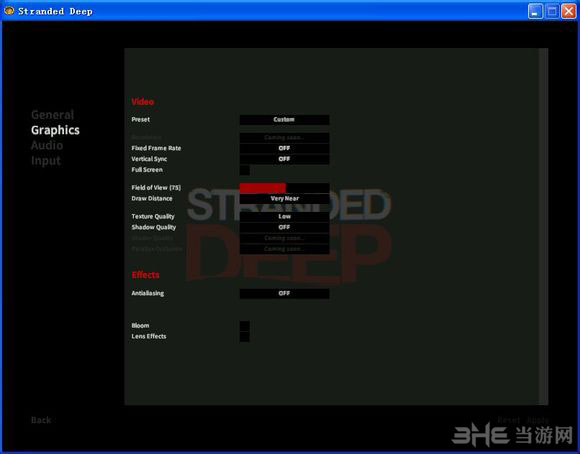The image size is (580, 454).
Task: Adjust the Field of View slider
Action: pos(284,188)
